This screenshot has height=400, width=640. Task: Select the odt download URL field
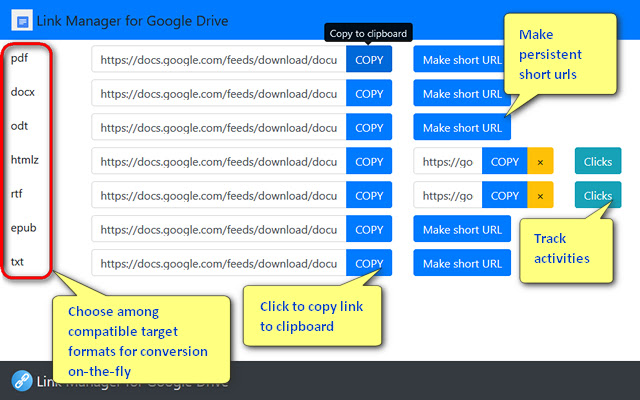pyautogui.click(x=219, y=127)
